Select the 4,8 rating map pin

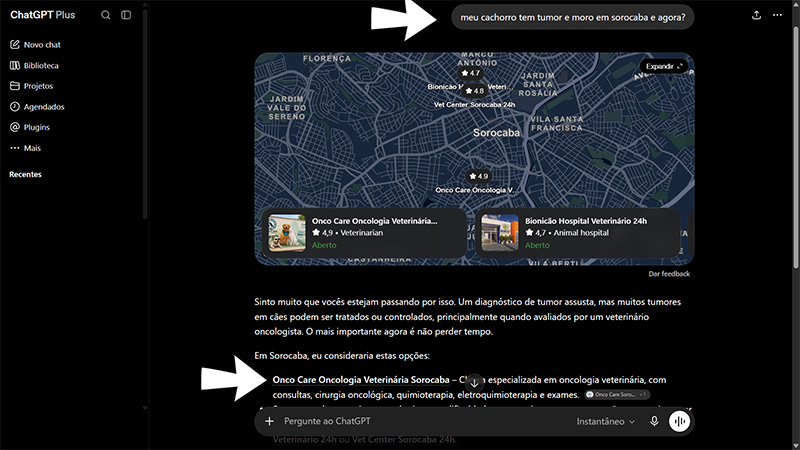click(x=474, y=91)
